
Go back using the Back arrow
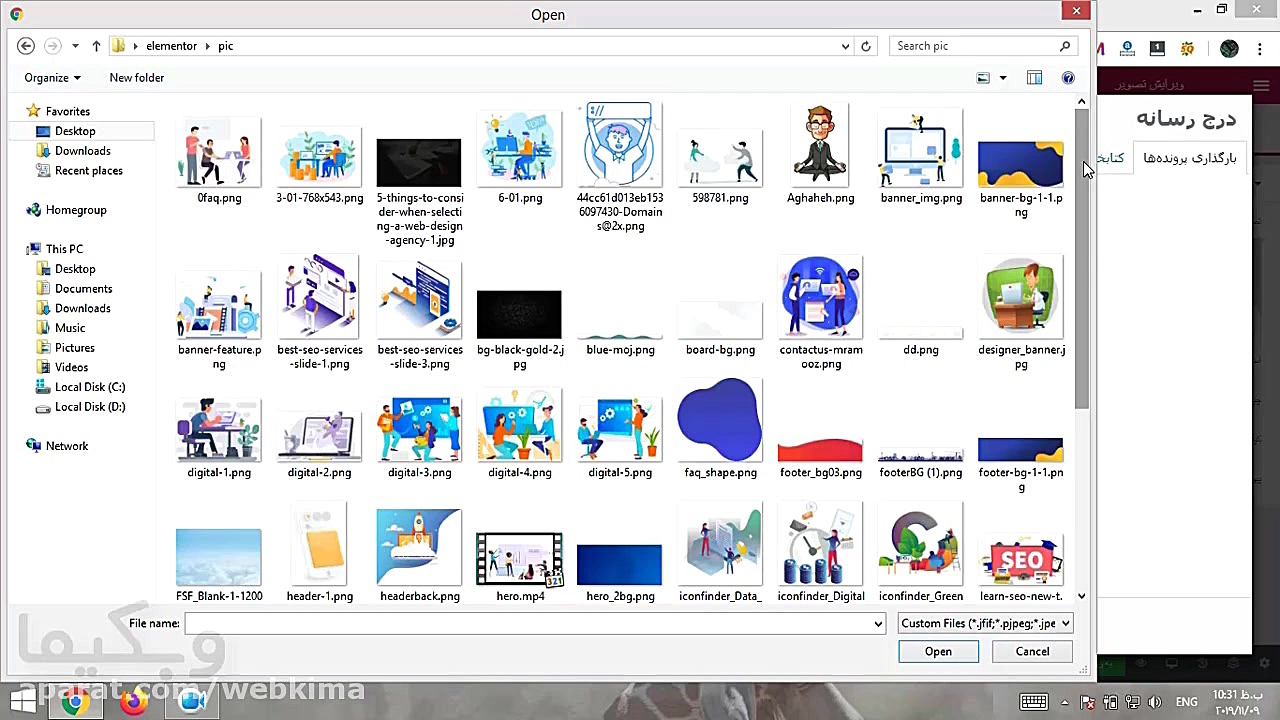coord(26,46)
